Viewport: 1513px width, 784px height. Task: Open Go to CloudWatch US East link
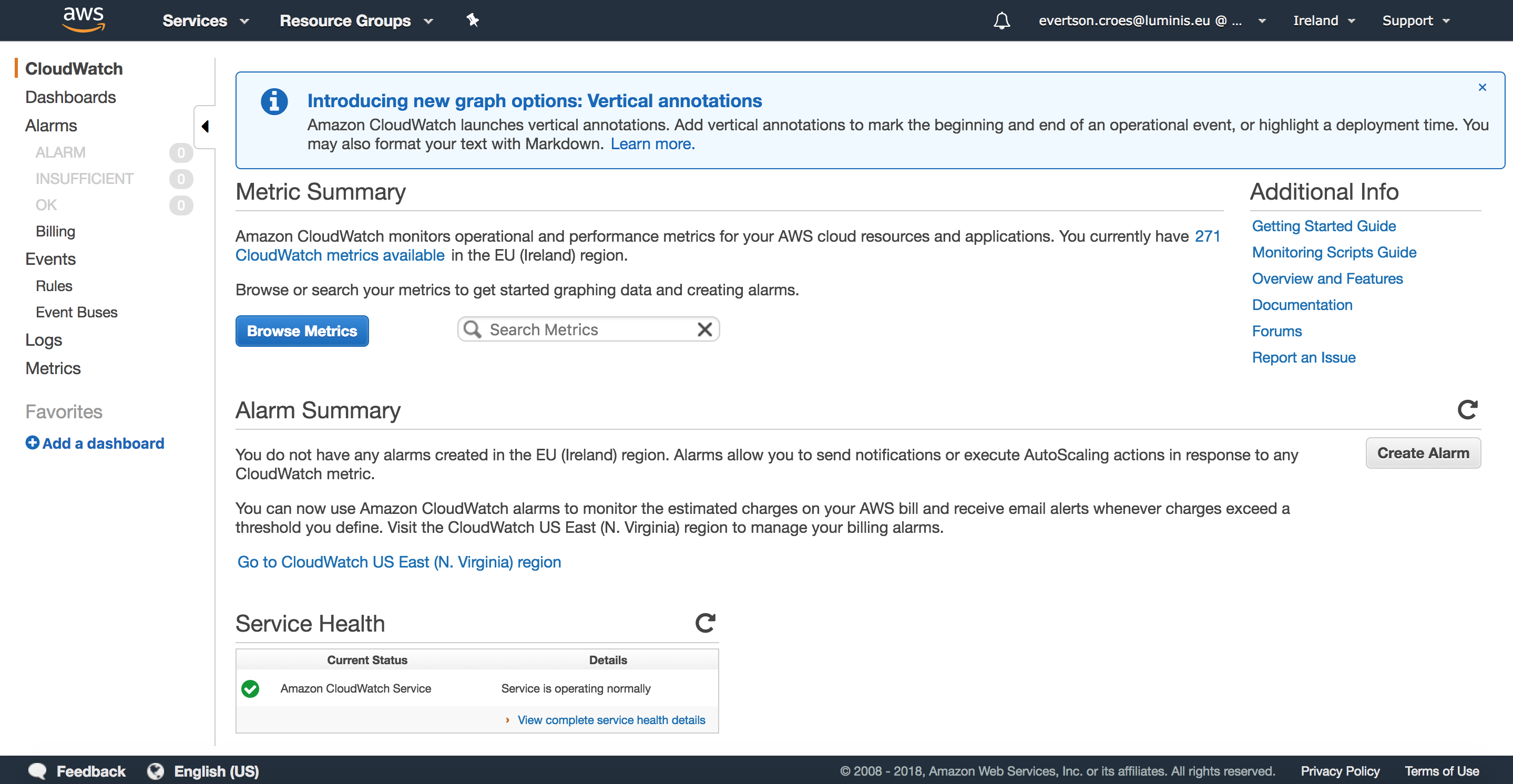click(399, 562)
